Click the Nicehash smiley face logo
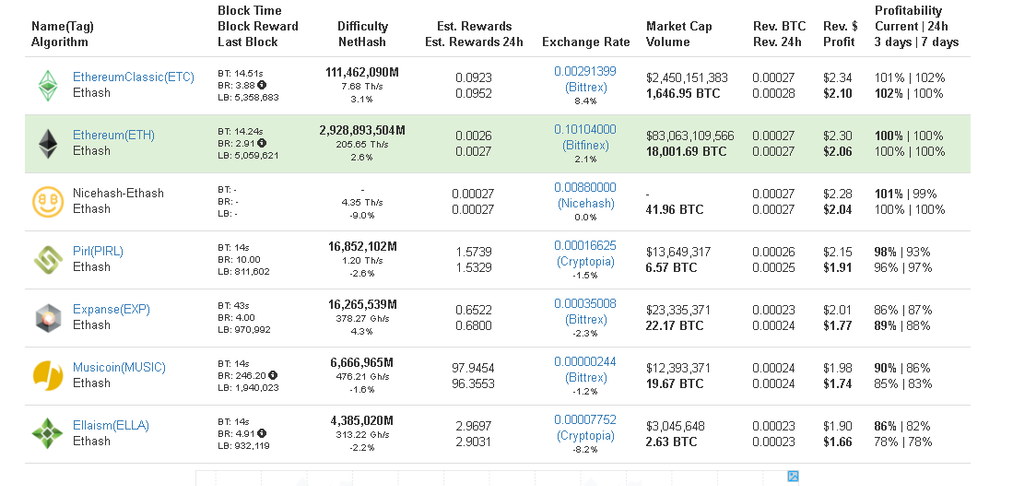Image resolution: width=1024 pixels, height=486 pixels. click(48, 202)
